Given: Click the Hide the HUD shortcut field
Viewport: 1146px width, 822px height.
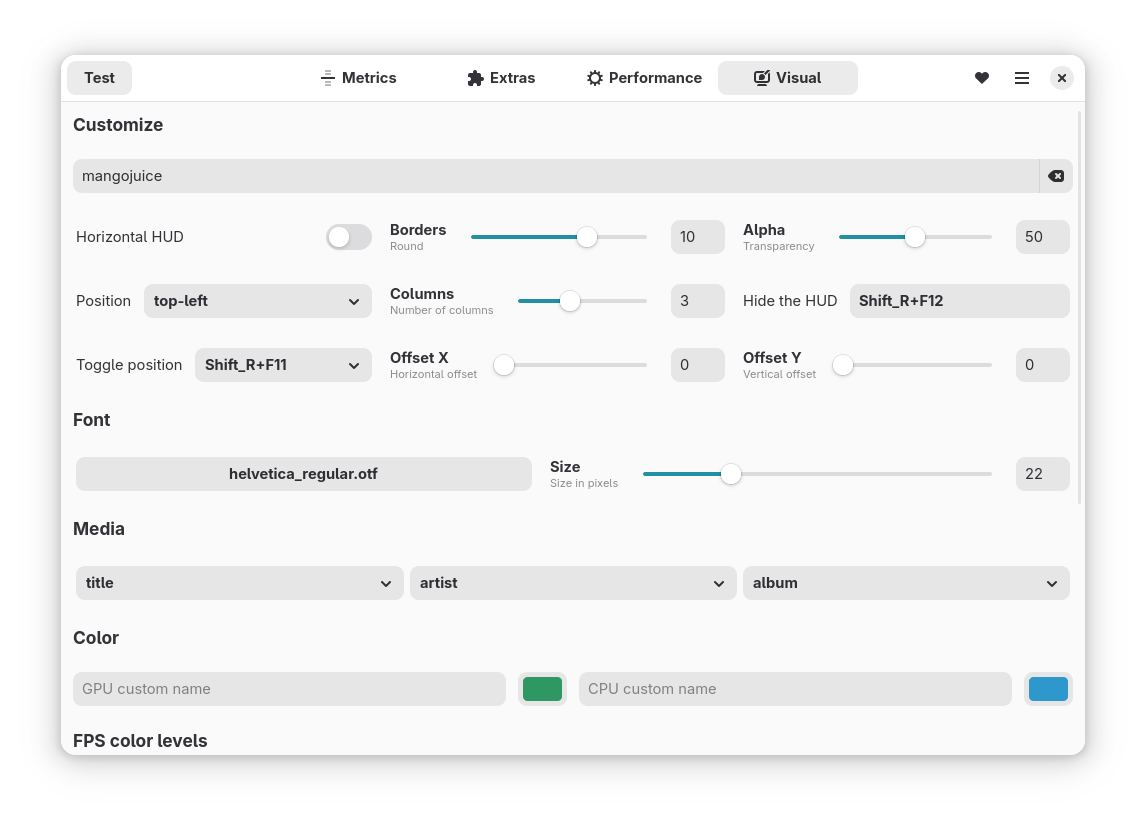Looking at the screenshot, I should click(960, 301).
